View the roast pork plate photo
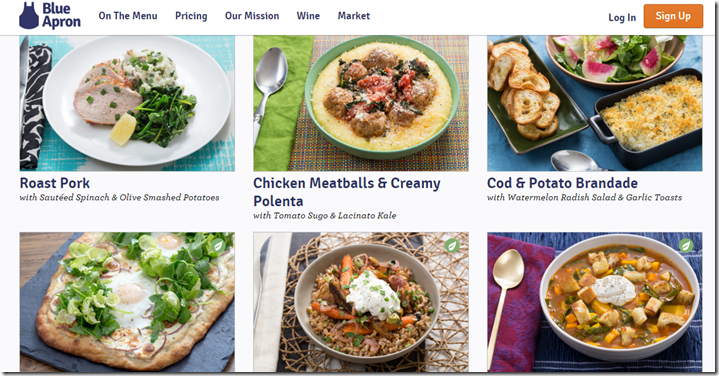The width and height of the screenshot is (719, 376). click(127, 103)
